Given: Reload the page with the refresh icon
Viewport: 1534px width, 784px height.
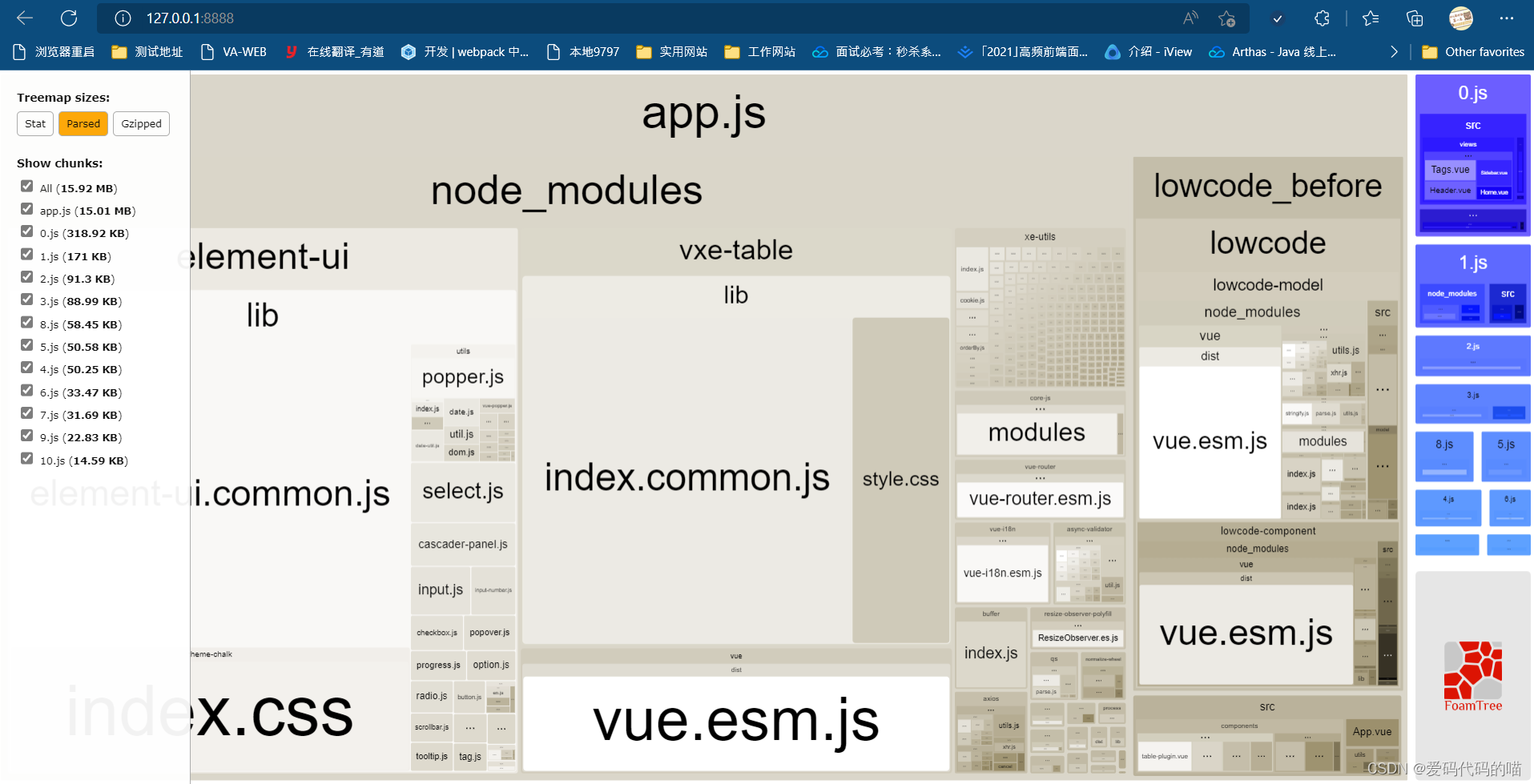Looking at the screenshot, I should point(69,18).
